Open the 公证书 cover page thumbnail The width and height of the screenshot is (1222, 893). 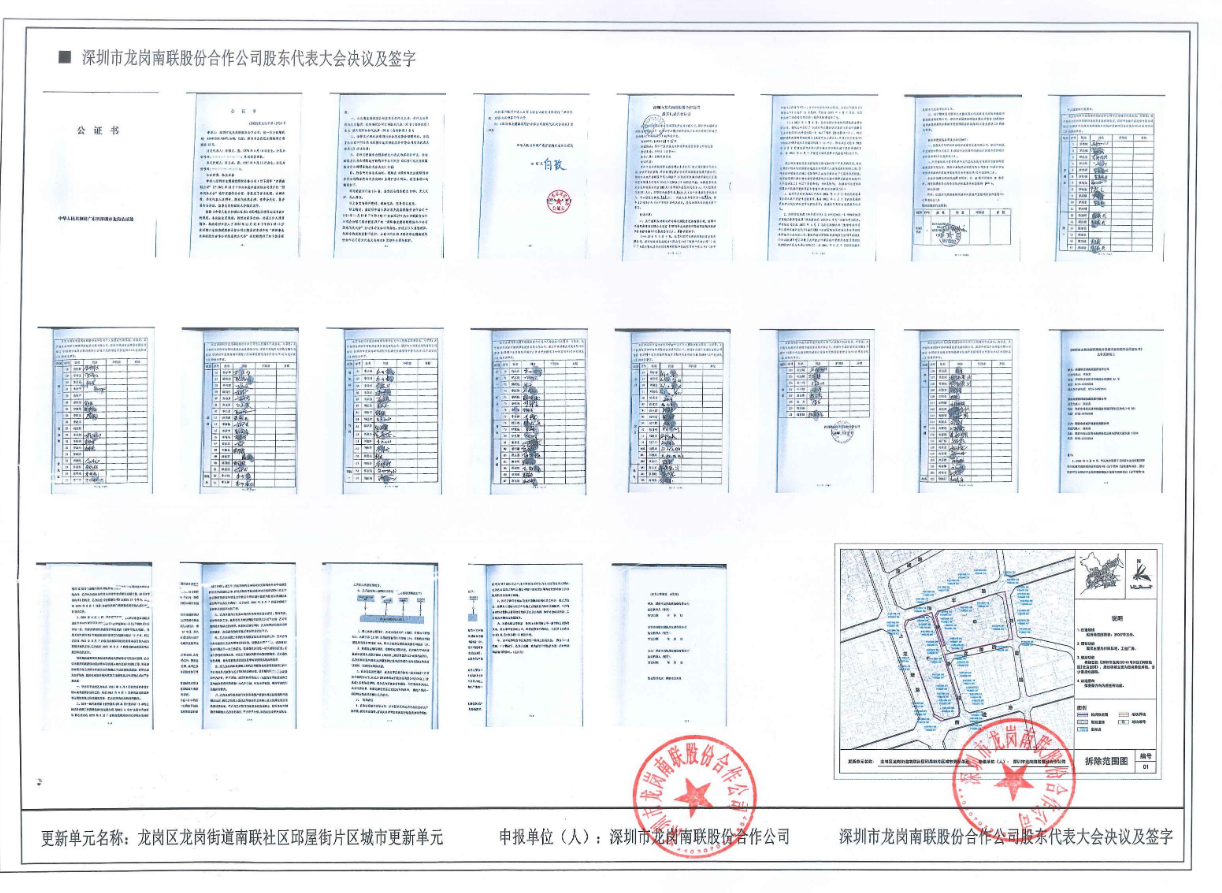point(98,177)
